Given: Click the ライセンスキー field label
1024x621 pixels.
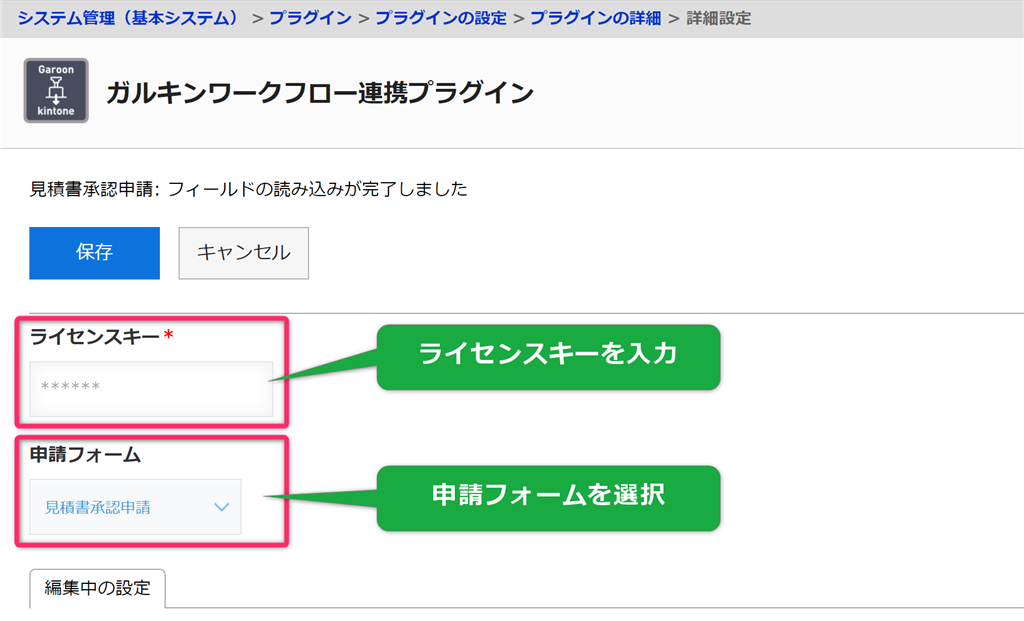Looking at the screenshot, I should click(x=95, y=336).
